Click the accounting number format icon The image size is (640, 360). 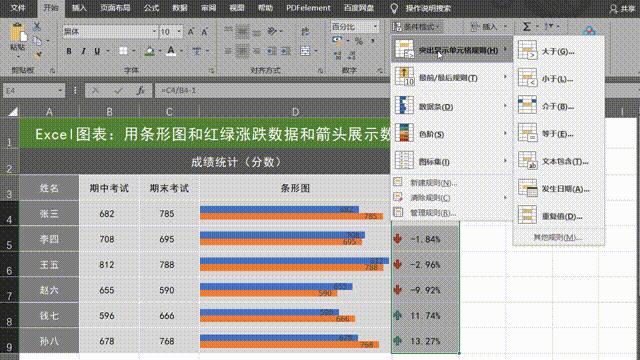click(x=337, y=40)
